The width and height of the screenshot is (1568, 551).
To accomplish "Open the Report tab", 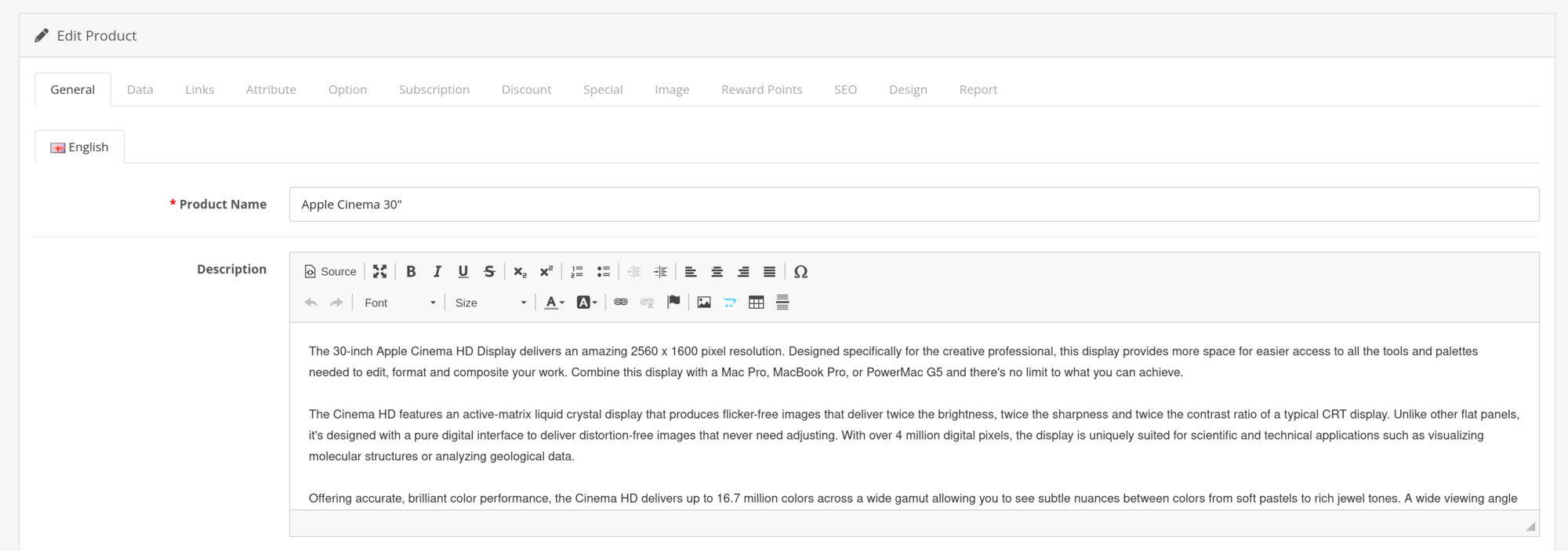I will (x=978, y=89).
